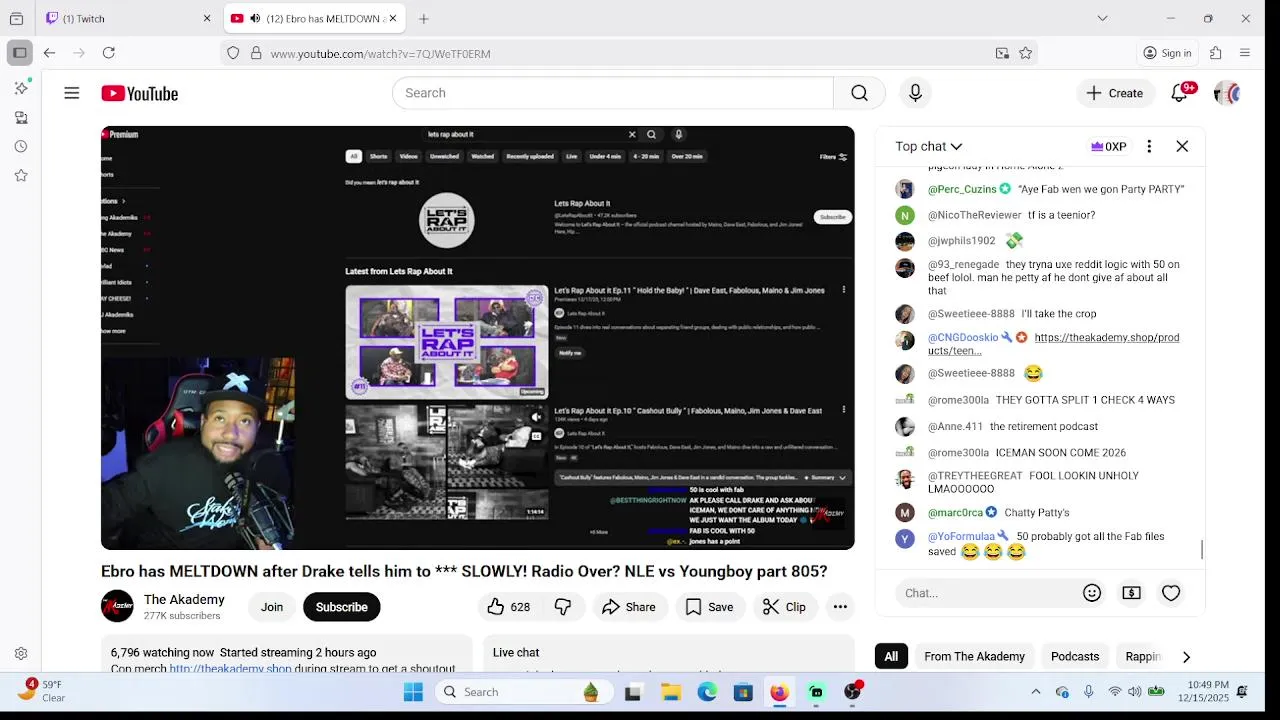
Task: Open the account avatar menu
Action: point(1227,93)
